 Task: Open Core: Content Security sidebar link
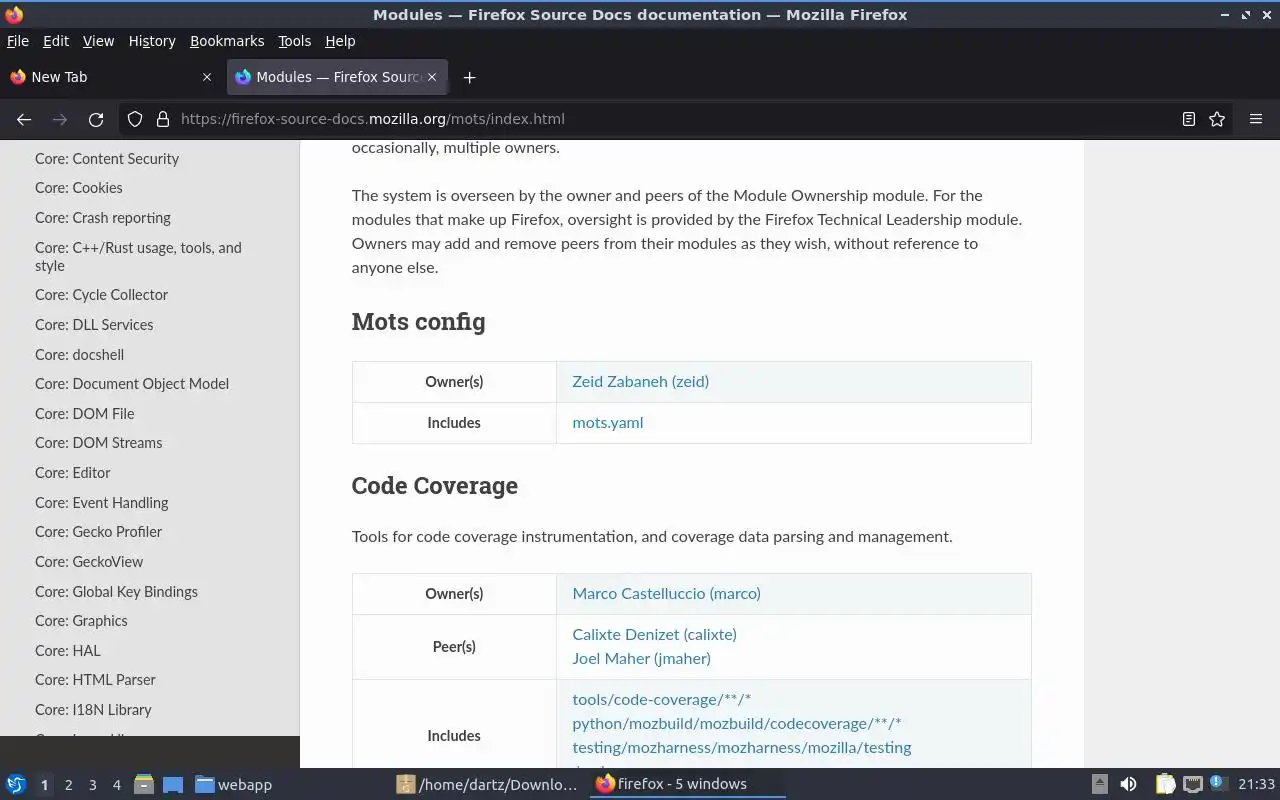pos(107,159)
